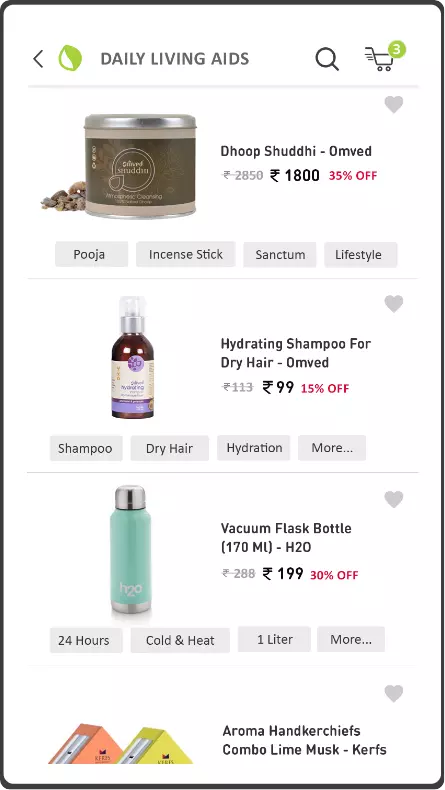
Task: Expand More tags under Hydrating Shampoo
Action: (332, 448)
